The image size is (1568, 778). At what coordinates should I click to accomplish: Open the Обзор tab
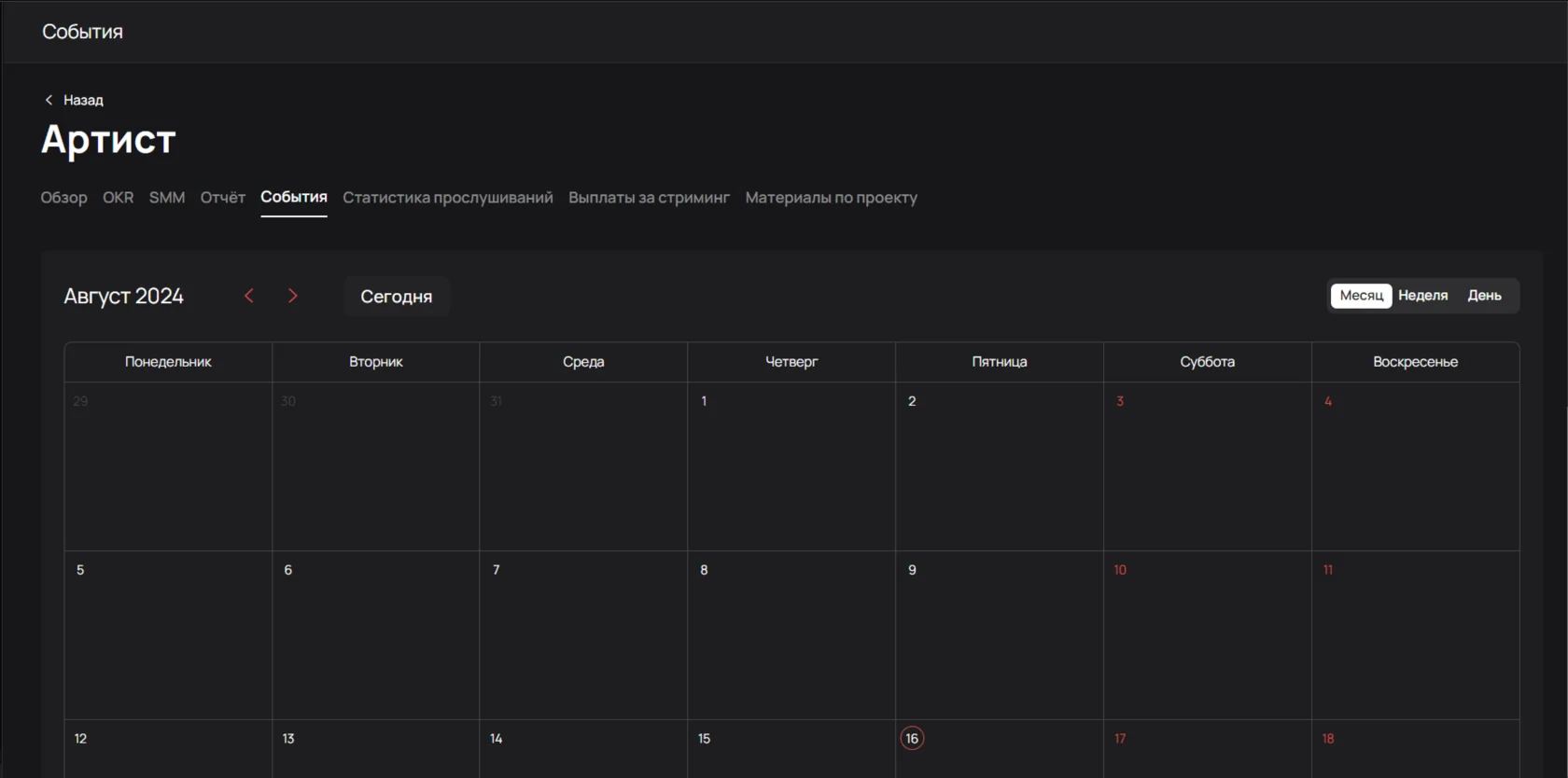click(63, 198)
